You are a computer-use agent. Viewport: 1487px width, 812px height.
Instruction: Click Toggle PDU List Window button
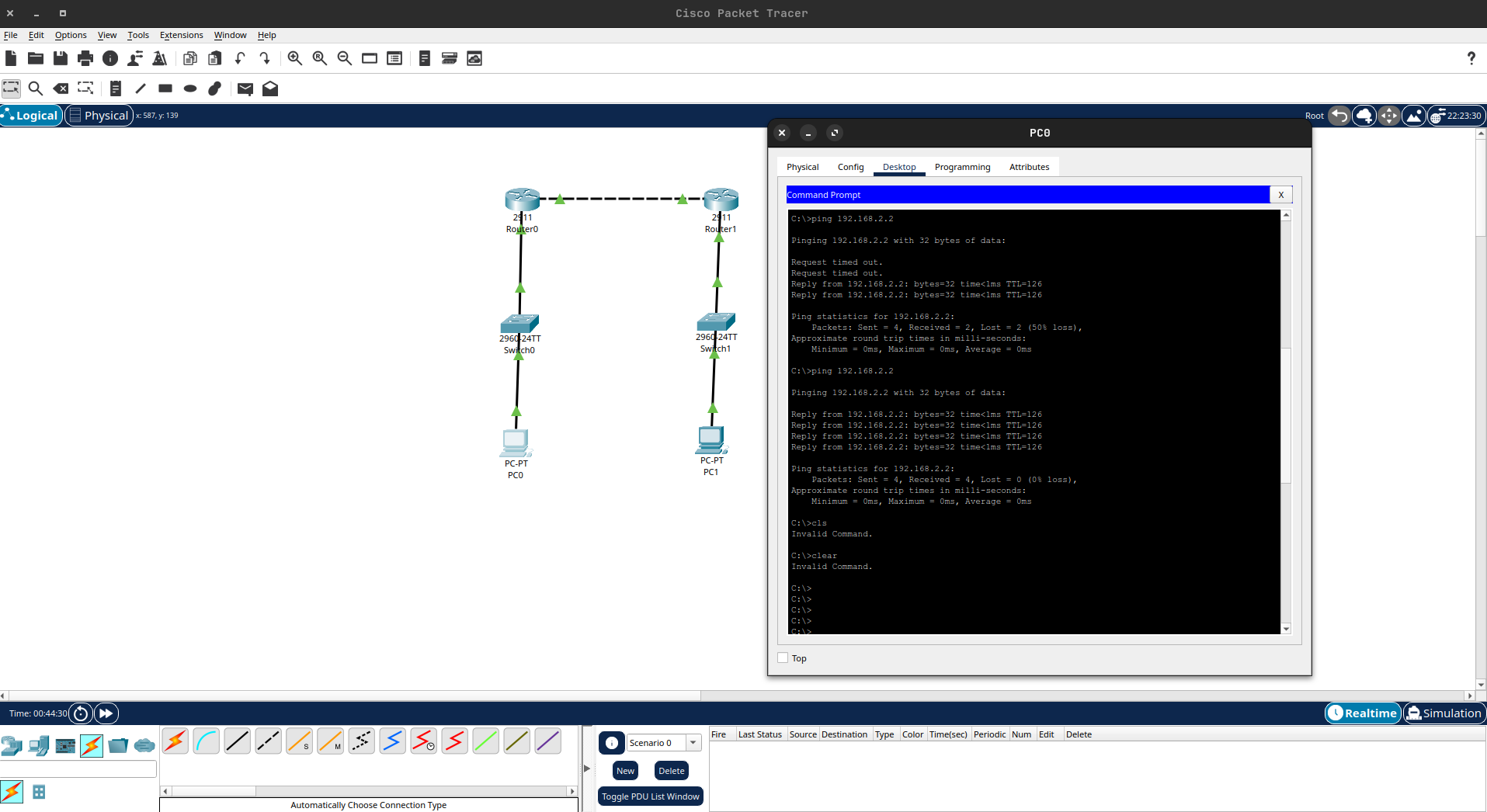coord(651,796)
